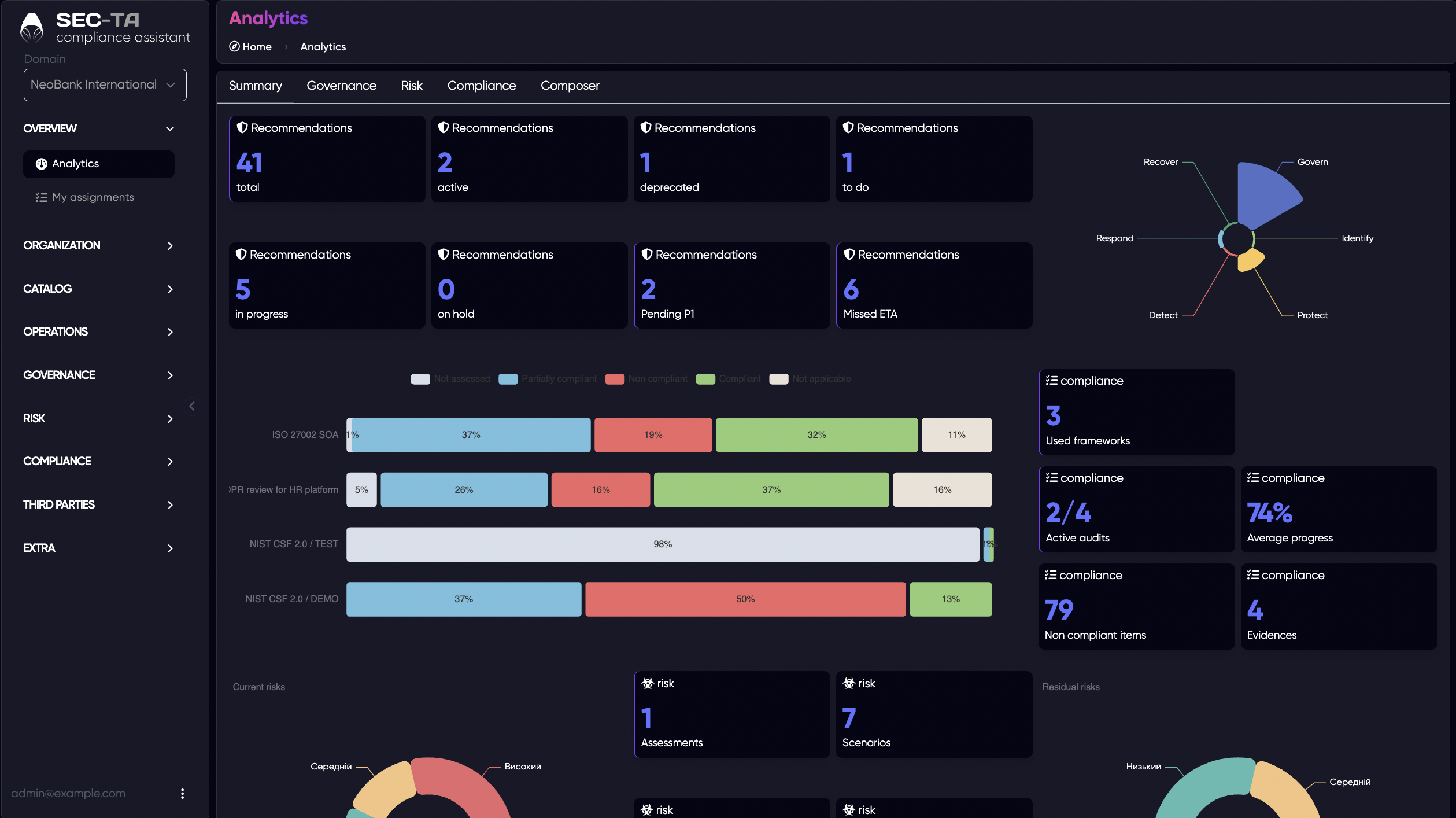Click the biohazard icon on Scenarios card
The image size is (1456, 818).
849,683
